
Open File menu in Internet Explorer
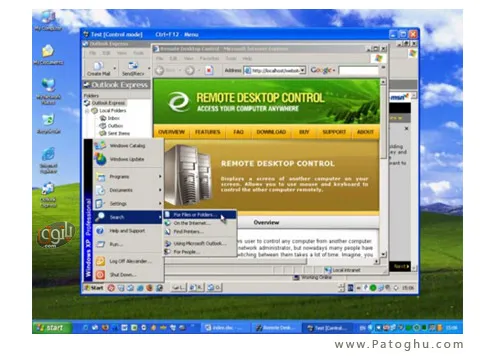(x=160, y=58)
